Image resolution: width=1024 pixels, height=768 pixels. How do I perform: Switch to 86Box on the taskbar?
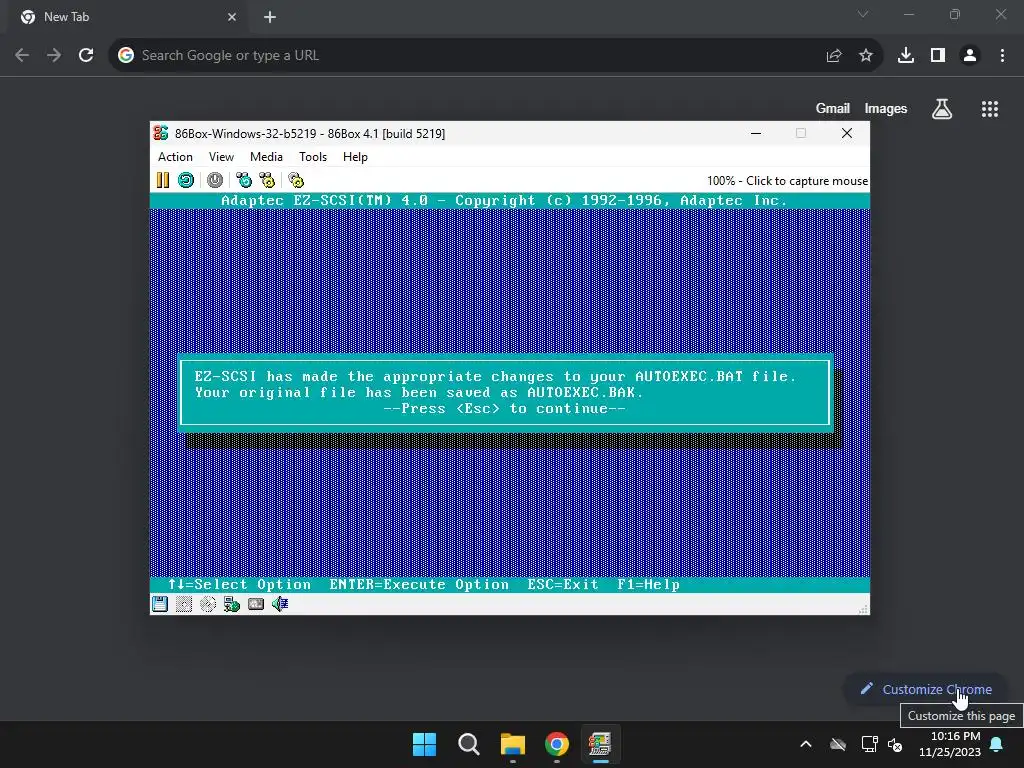pos(600,744)
